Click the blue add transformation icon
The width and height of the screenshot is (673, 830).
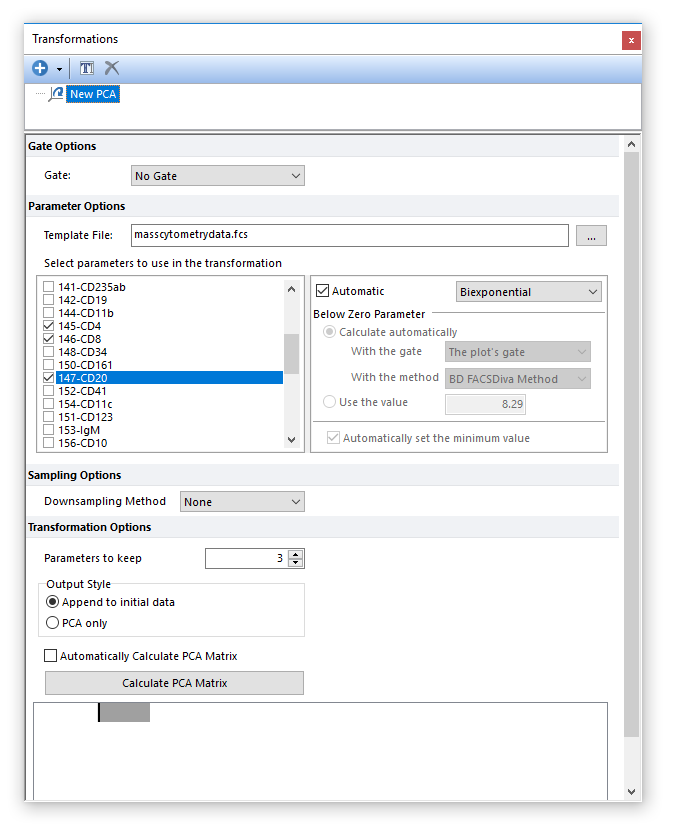tap(40, 68)
